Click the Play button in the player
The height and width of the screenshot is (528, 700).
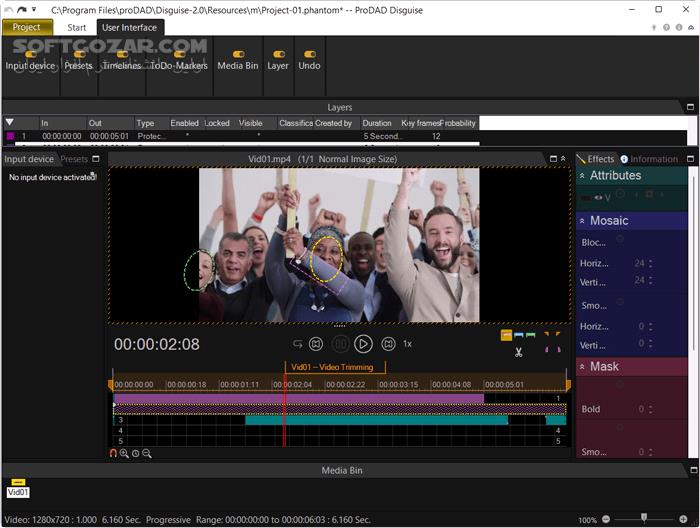click(363, 344)
